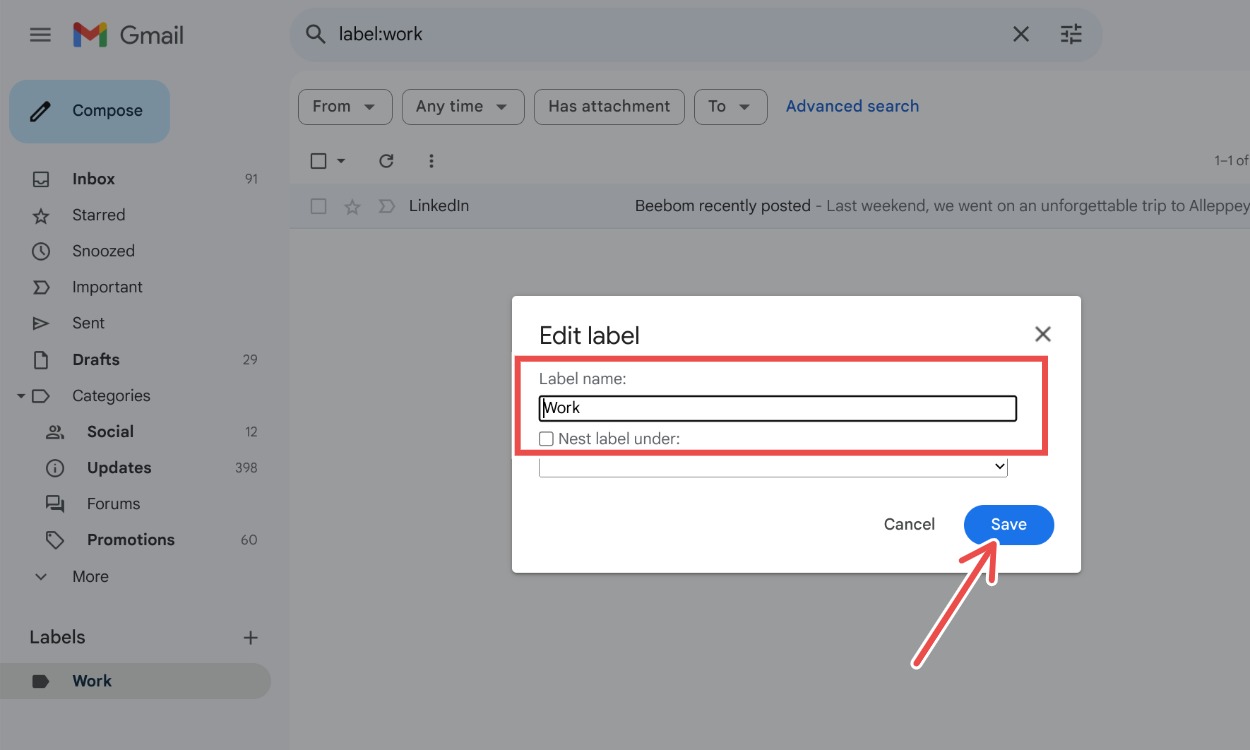Viewport: 1250px width, 750px height.
Task: Click inside the Label name field
Action: [x=778, y=407]
